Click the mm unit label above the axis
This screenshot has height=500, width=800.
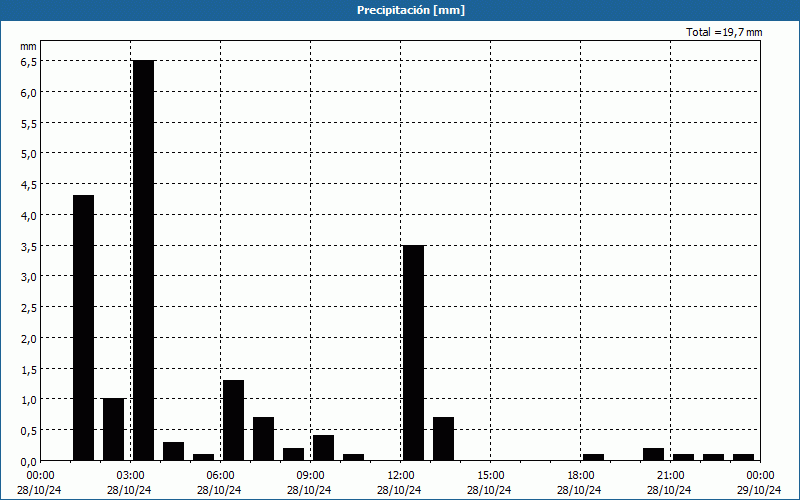28,46
